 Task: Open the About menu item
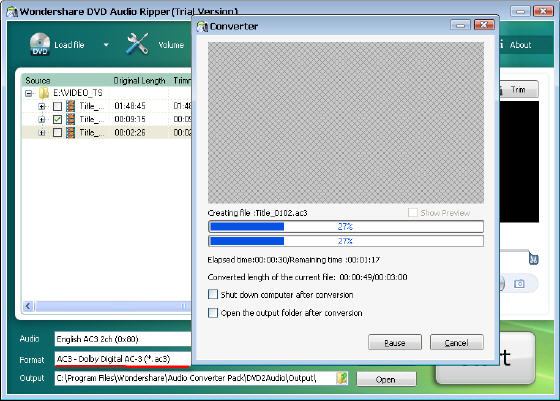point(520,45)
